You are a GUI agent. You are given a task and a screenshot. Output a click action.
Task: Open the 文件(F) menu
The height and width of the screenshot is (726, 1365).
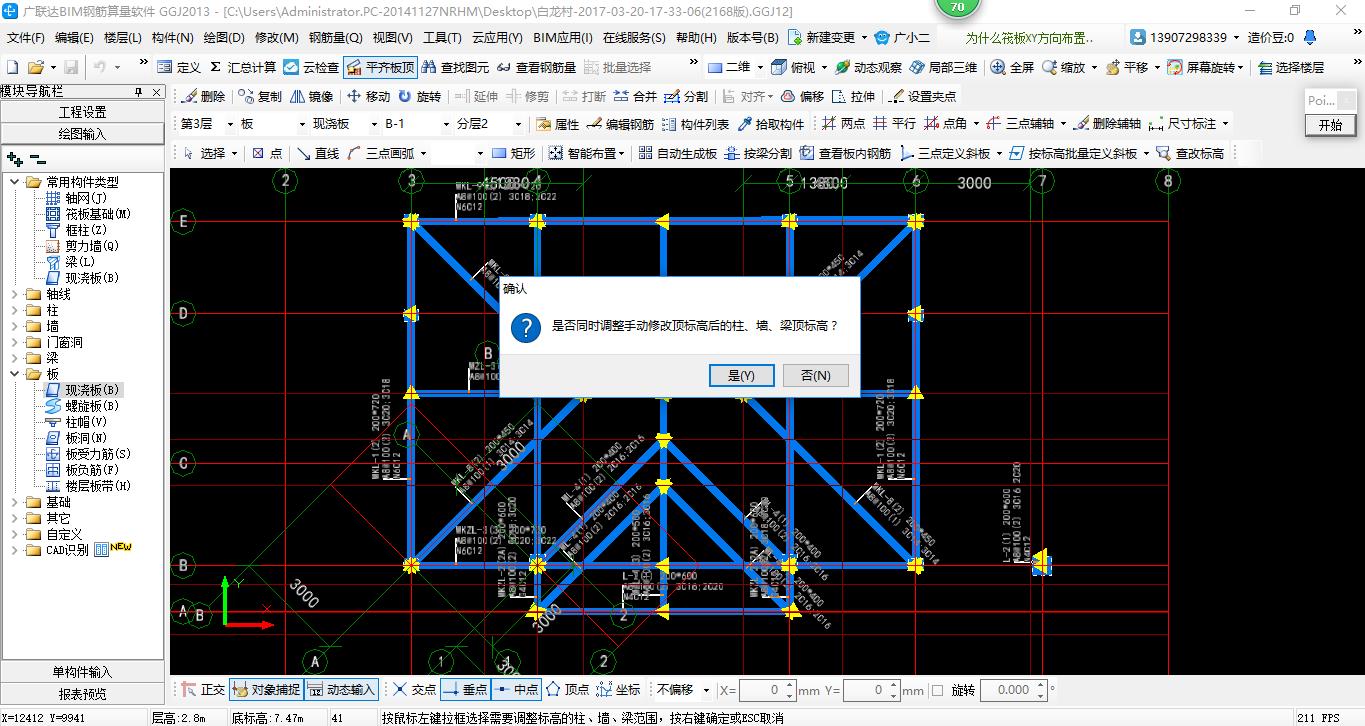pos(26,38)
